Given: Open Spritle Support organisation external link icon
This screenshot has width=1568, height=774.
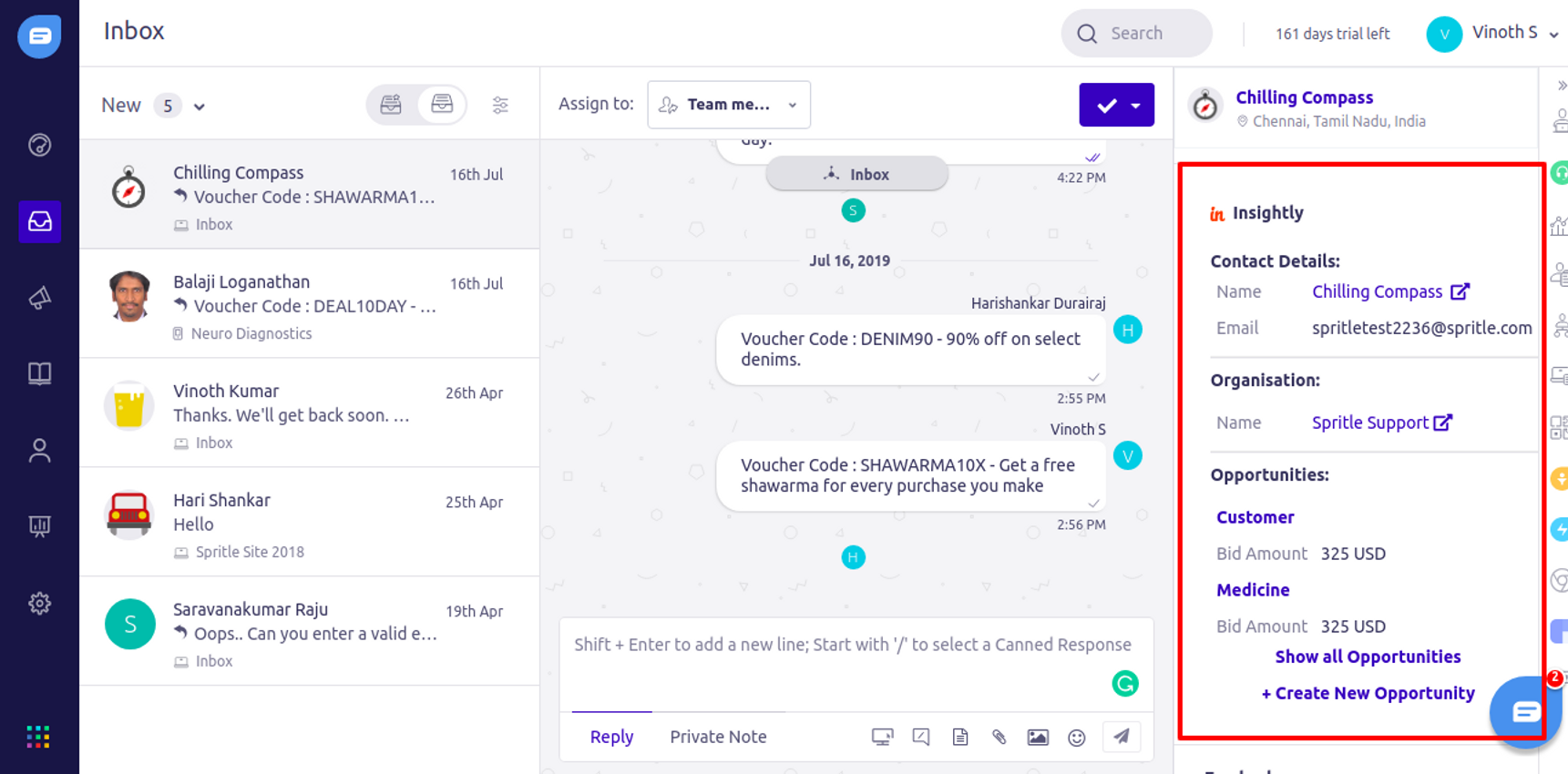Looking at the screenshot, I should click(x=1442, y=423).
